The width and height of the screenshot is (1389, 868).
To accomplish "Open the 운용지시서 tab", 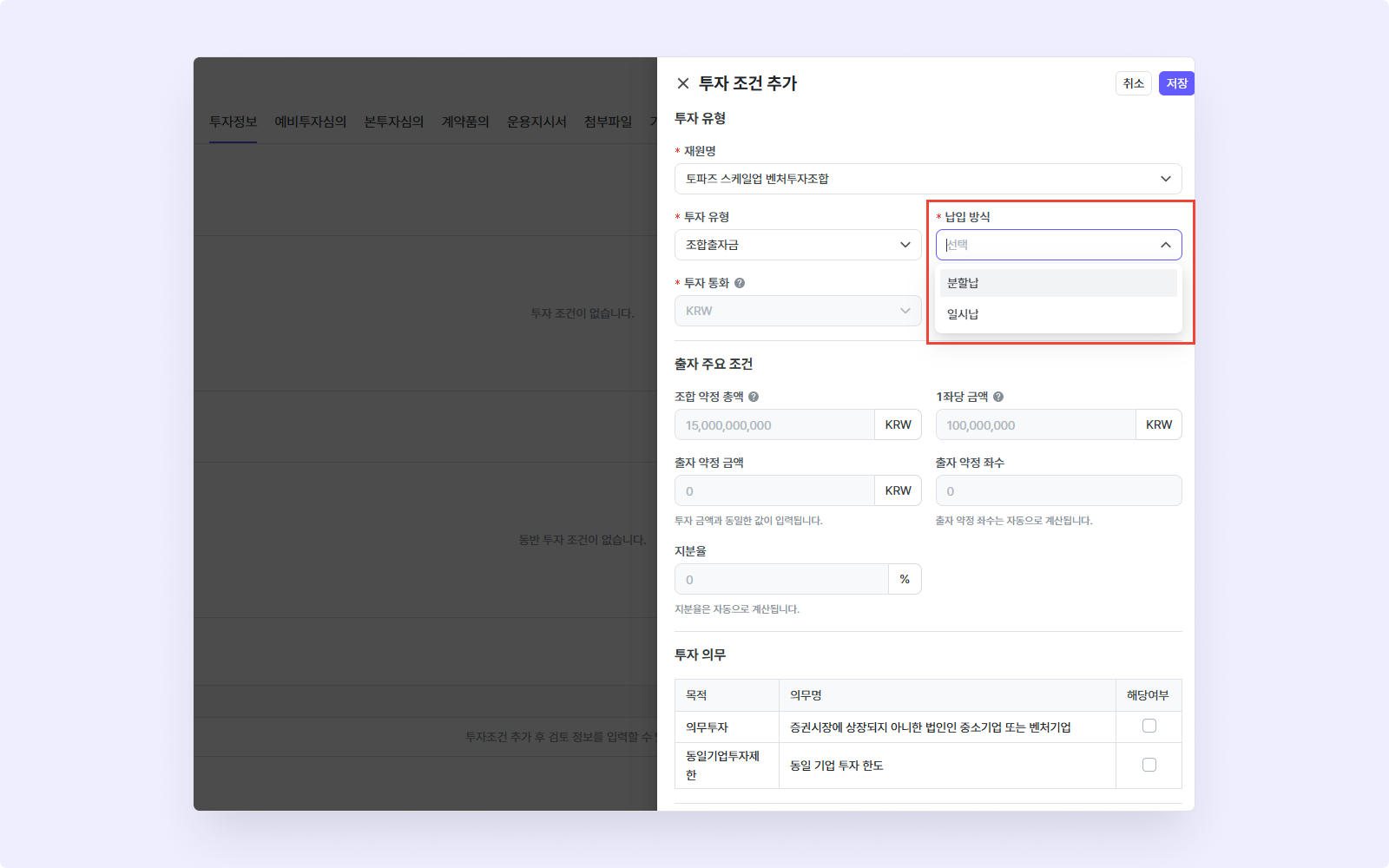I will [537, 122].
